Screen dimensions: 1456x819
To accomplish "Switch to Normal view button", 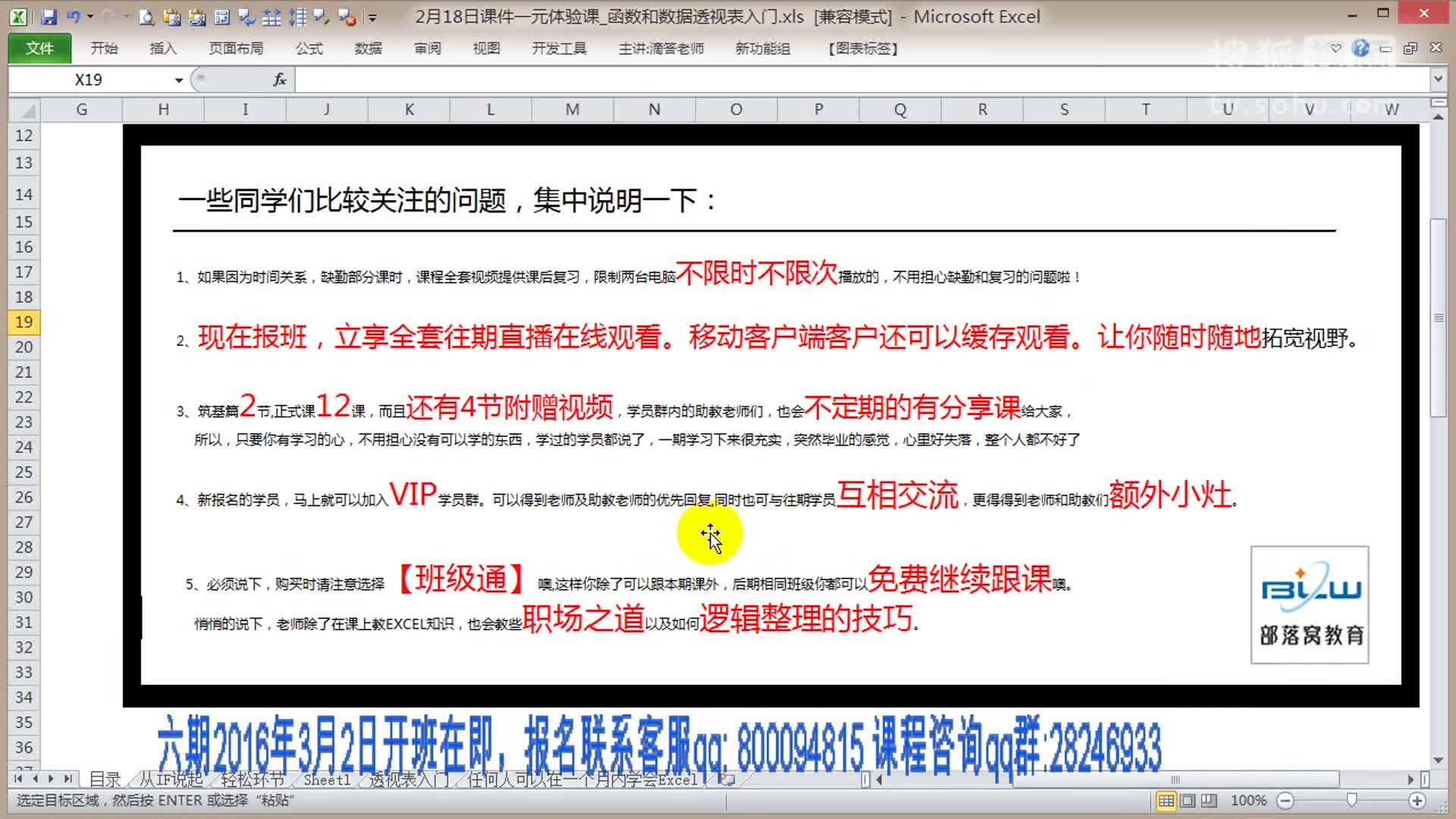I will pyautogui.click(x=1166, y=801).
